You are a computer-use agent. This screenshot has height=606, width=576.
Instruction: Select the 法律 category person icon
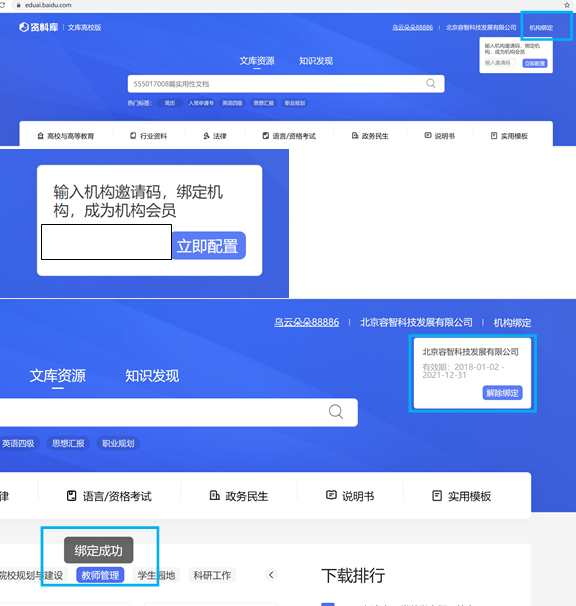point(206,136)
